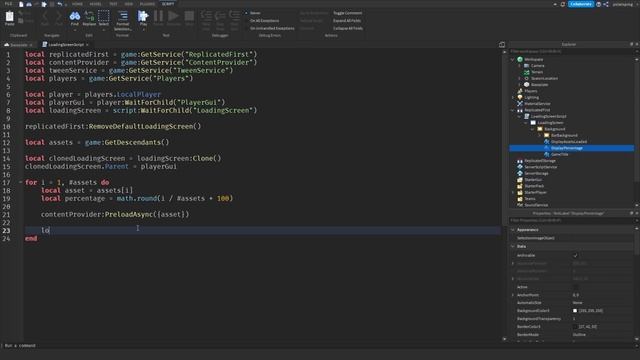This screenshot has height=360, width=640.
Task: Select Lighting in the Explorer
Action: pos(531,97)
